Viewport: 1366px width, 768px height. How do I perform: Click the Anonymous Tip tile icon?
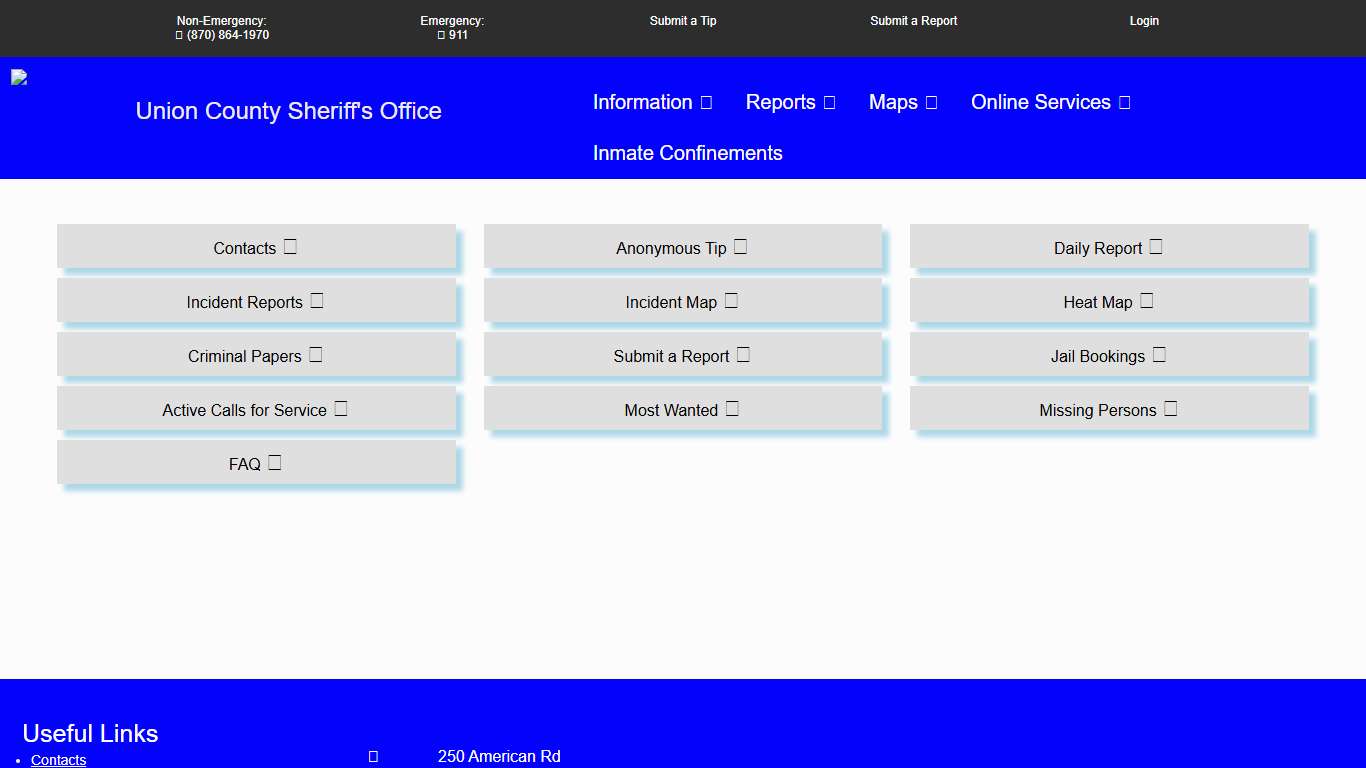click(x=740, y=247)
